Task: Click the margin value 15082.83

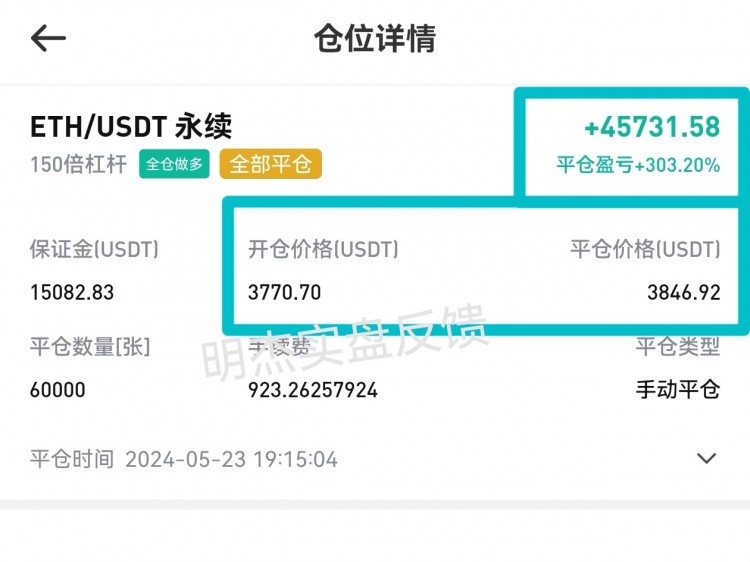Action: pyautogui.click(x=72, y=292)
